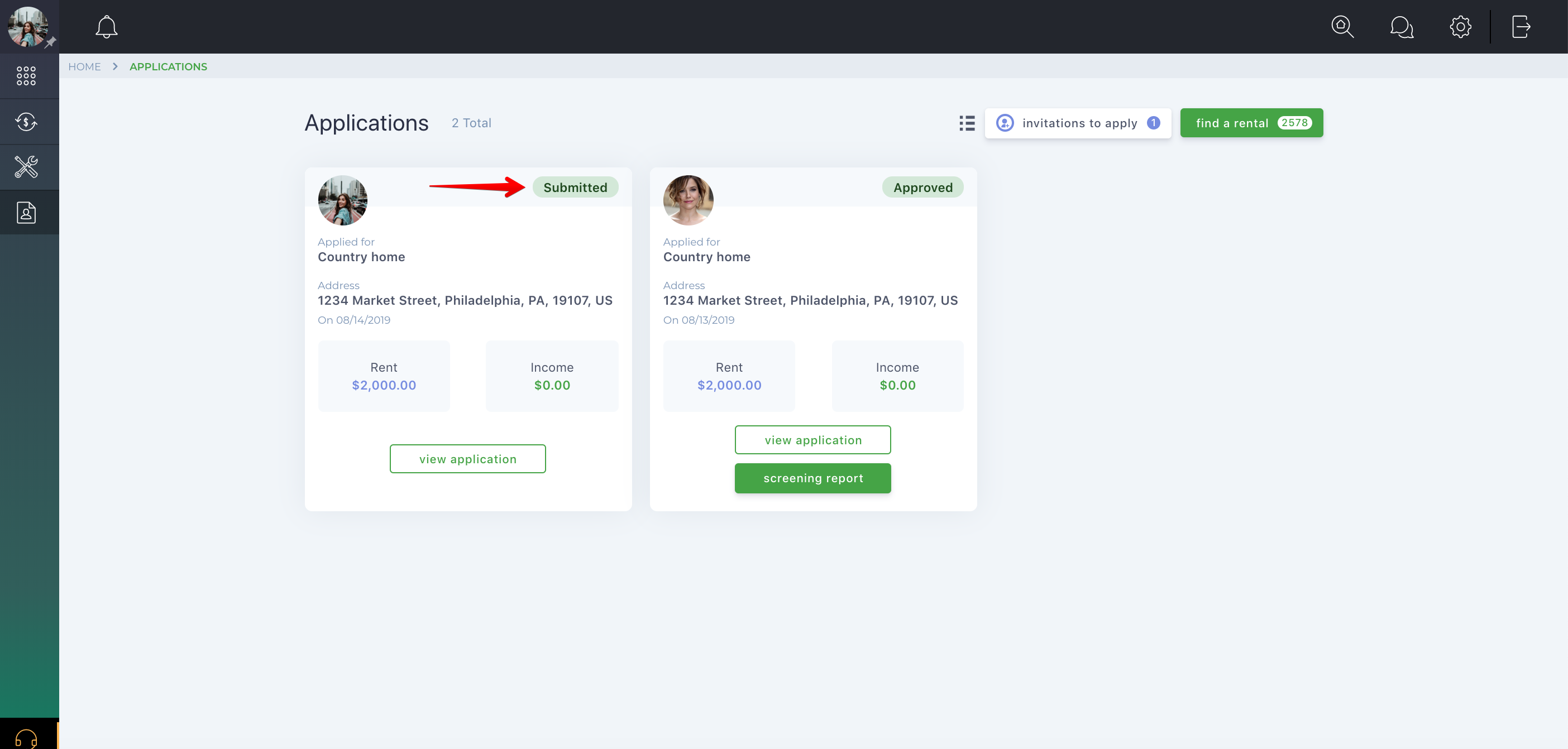
Task: Switch to list view icon
Action: [x=967, y=123]
